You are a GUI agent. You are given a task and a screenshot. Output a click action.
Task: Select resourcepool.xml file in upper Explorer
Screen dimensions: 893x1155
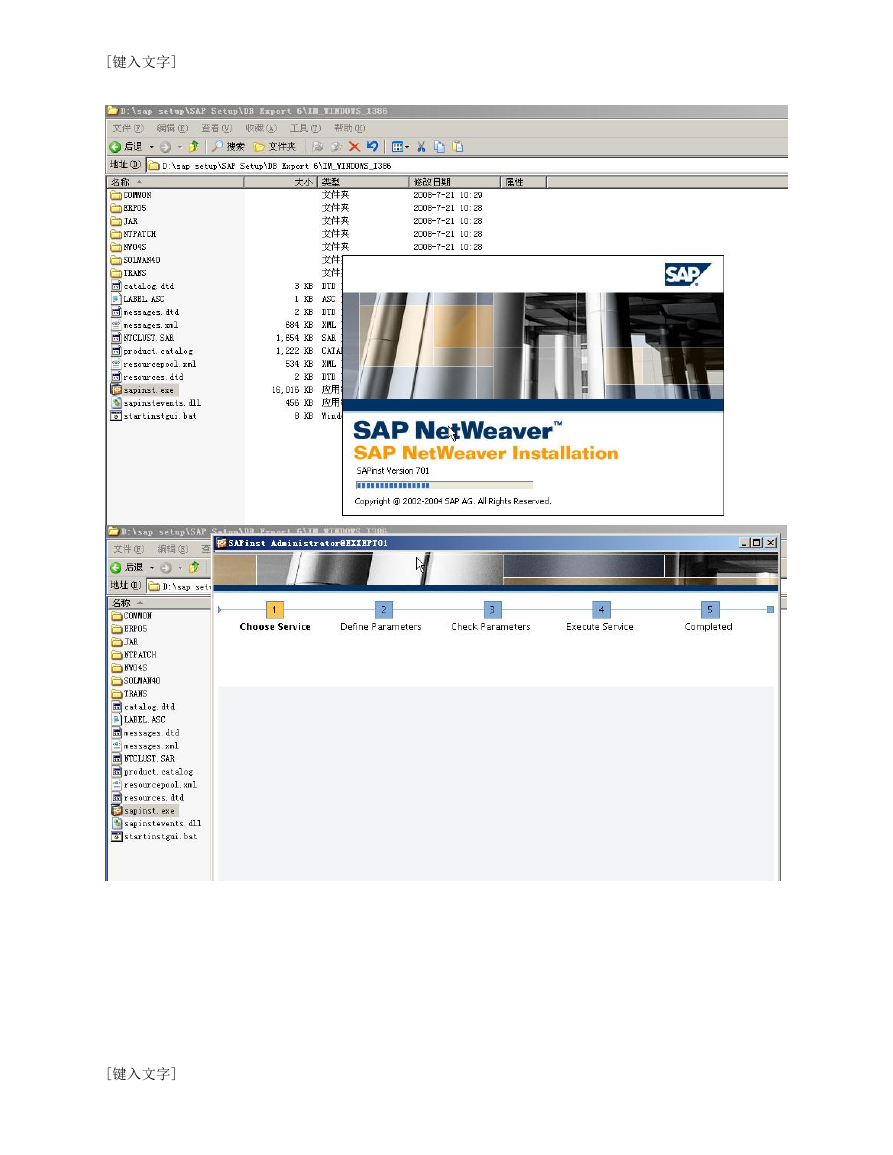point(153,365)
